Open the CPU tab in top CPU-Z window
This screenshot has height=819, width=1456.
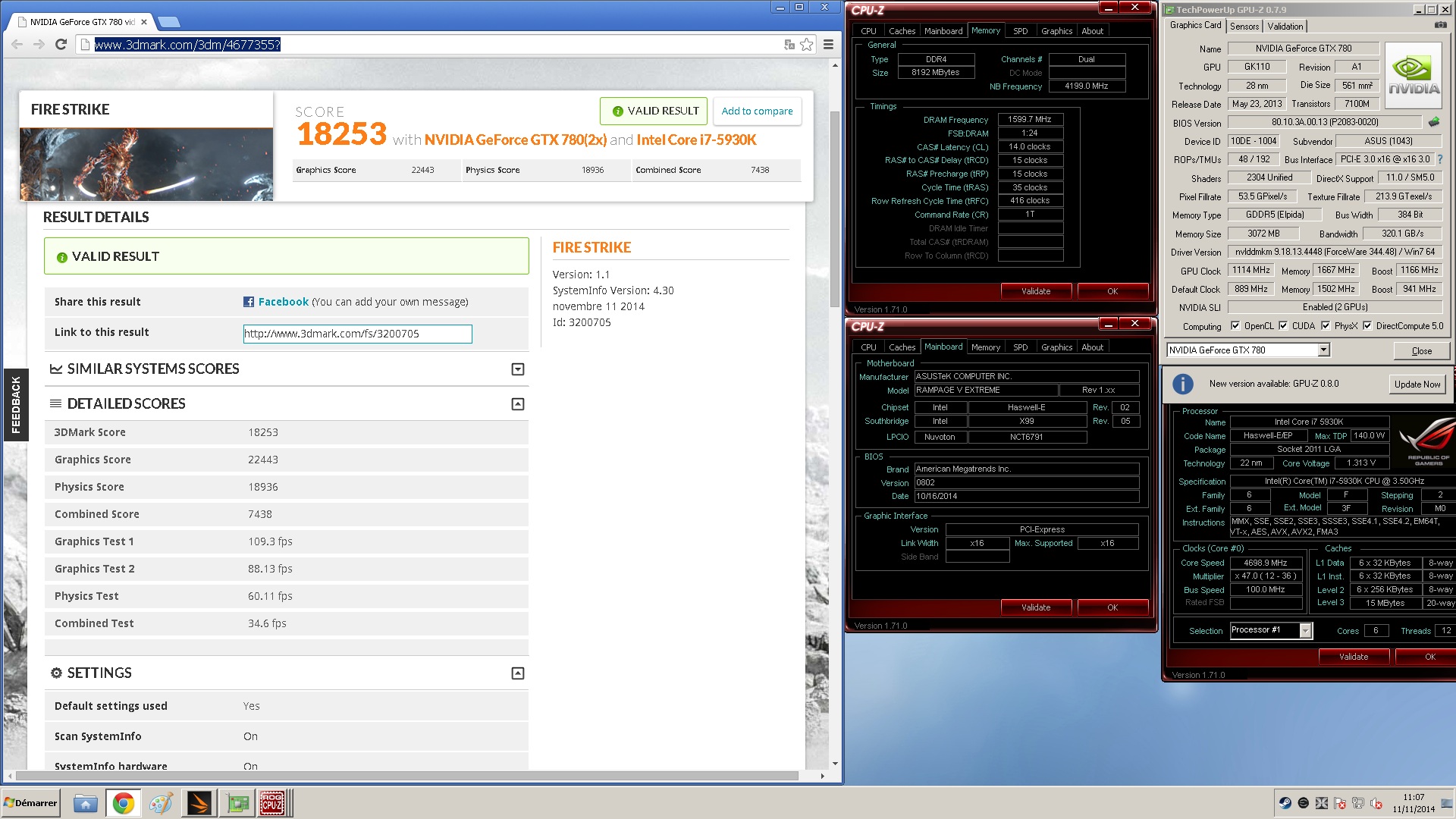coord(868,31)
